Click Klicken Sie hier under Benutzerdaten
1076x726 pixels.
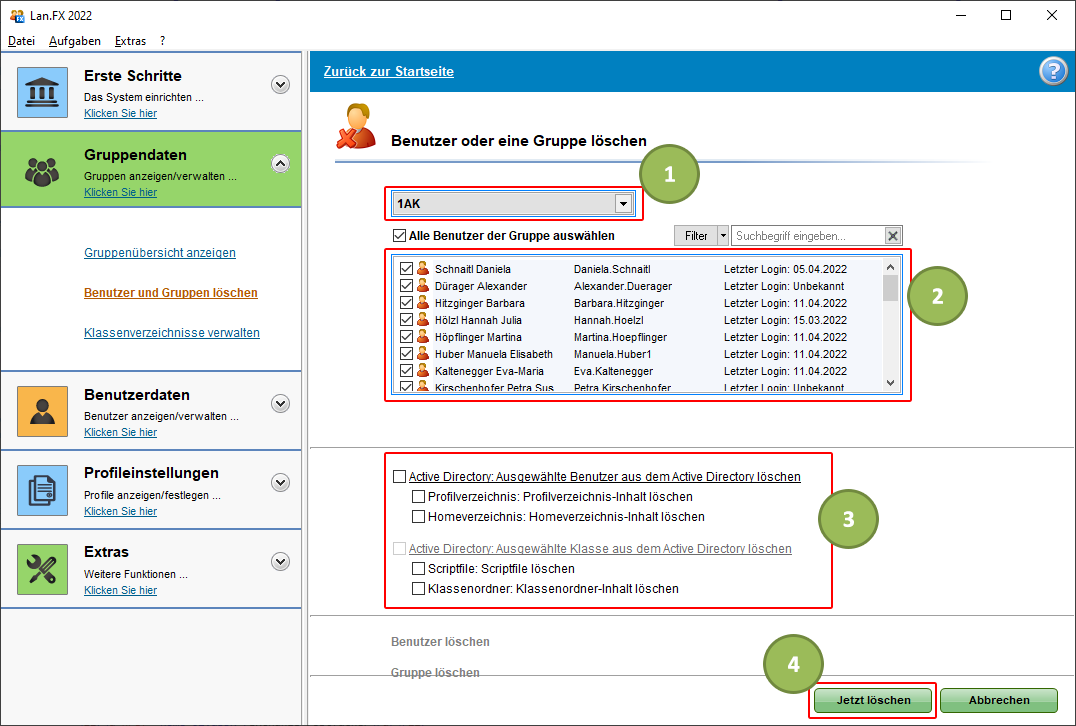tap(120, 432)
